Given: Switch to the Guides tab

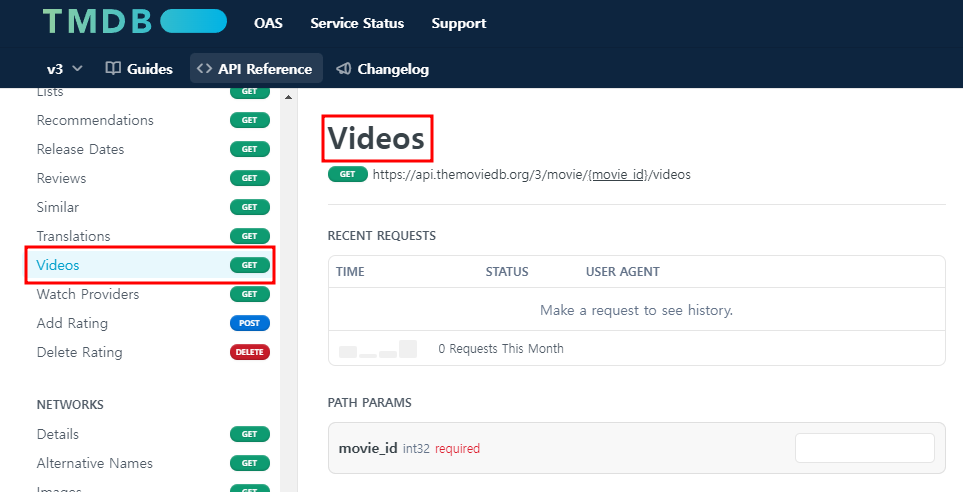Looking at the screenshot, I should click(139, 69).
